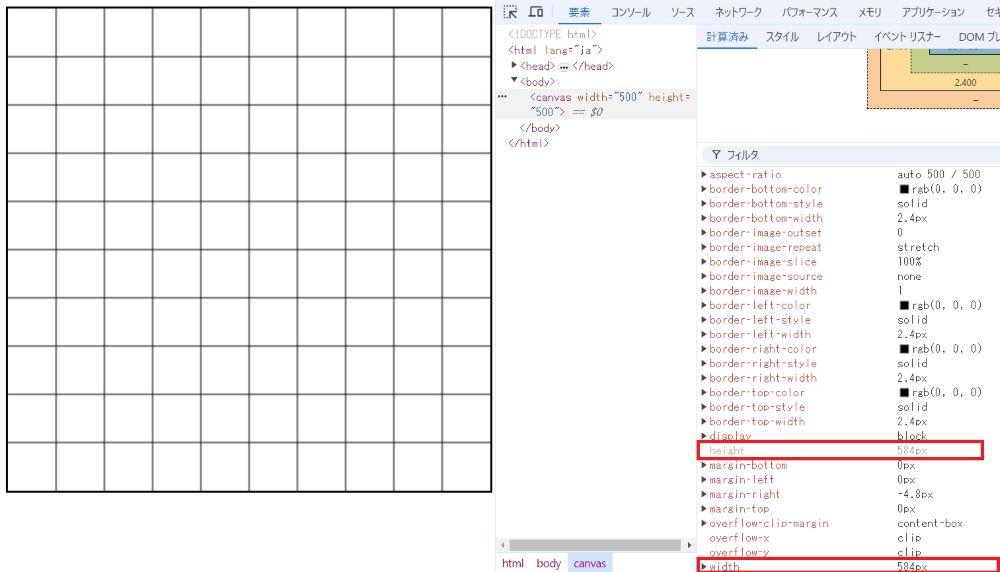
Task: Expand the head element node
Action: pos(514,65)
